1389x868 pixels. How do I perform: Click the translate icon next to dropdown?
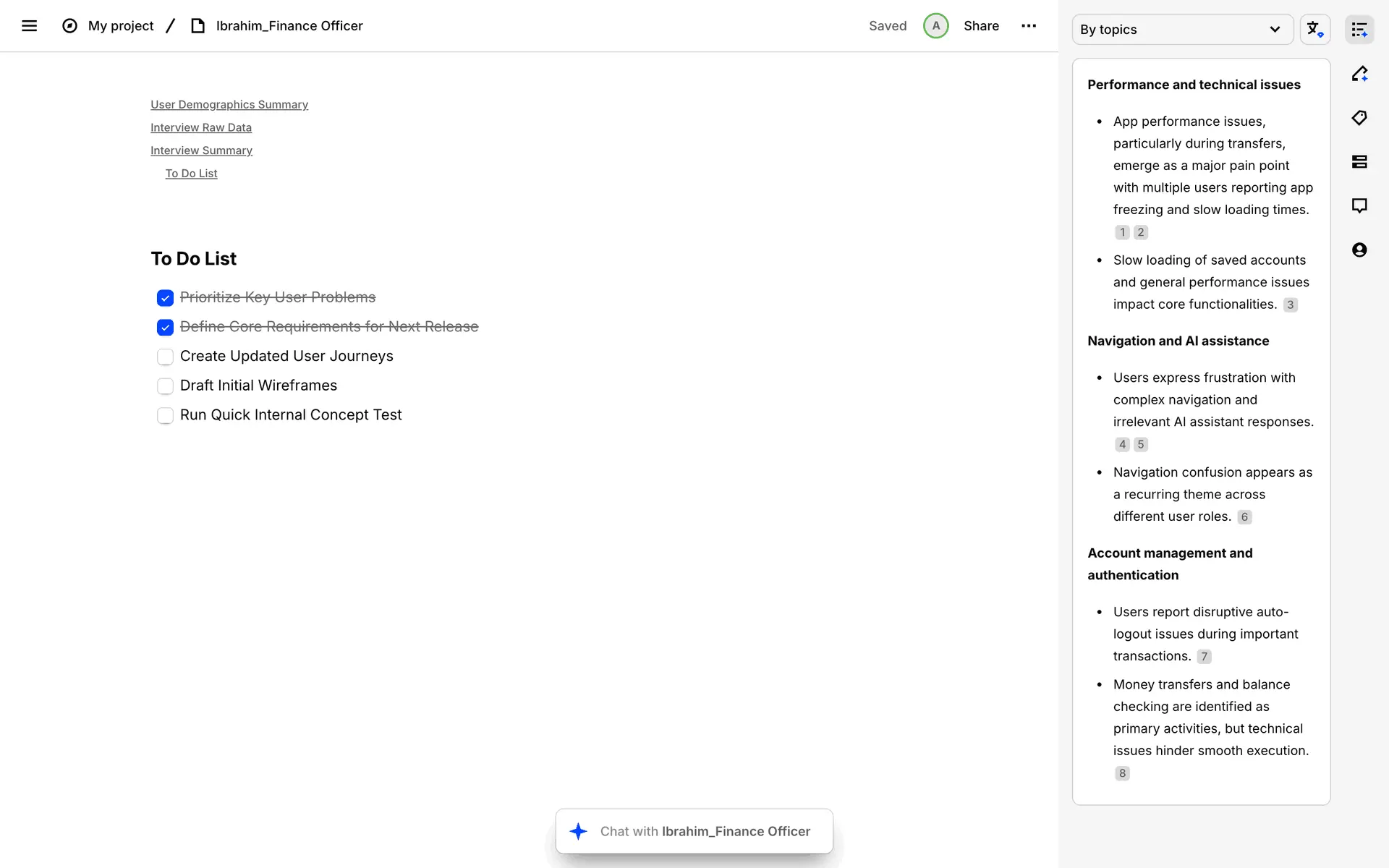click(1314, 30)
